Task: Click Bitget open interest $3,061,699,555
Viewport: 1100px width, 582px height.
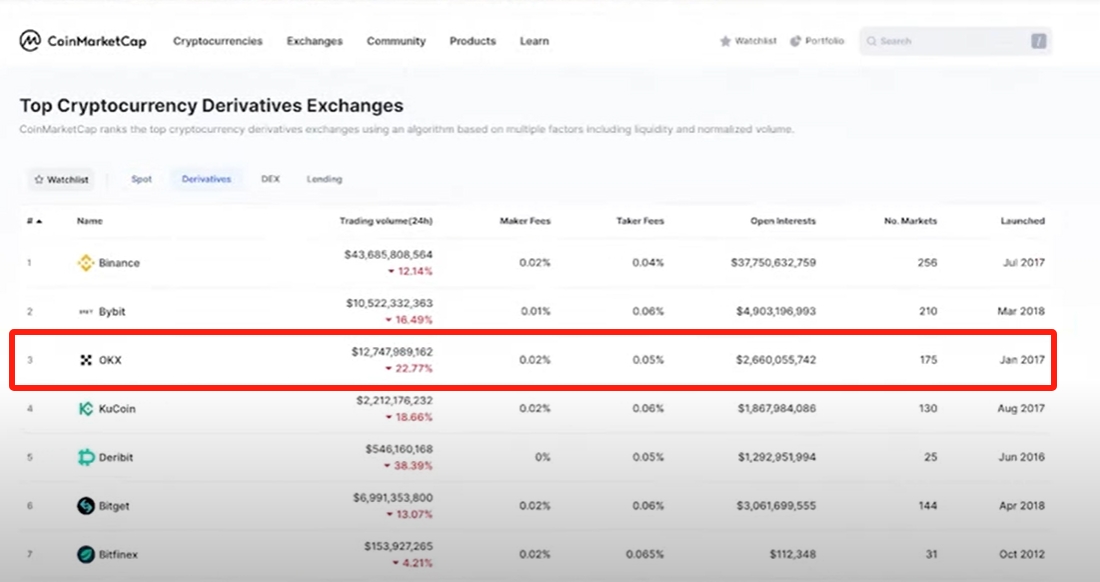Action: click(x=776, y=506)
